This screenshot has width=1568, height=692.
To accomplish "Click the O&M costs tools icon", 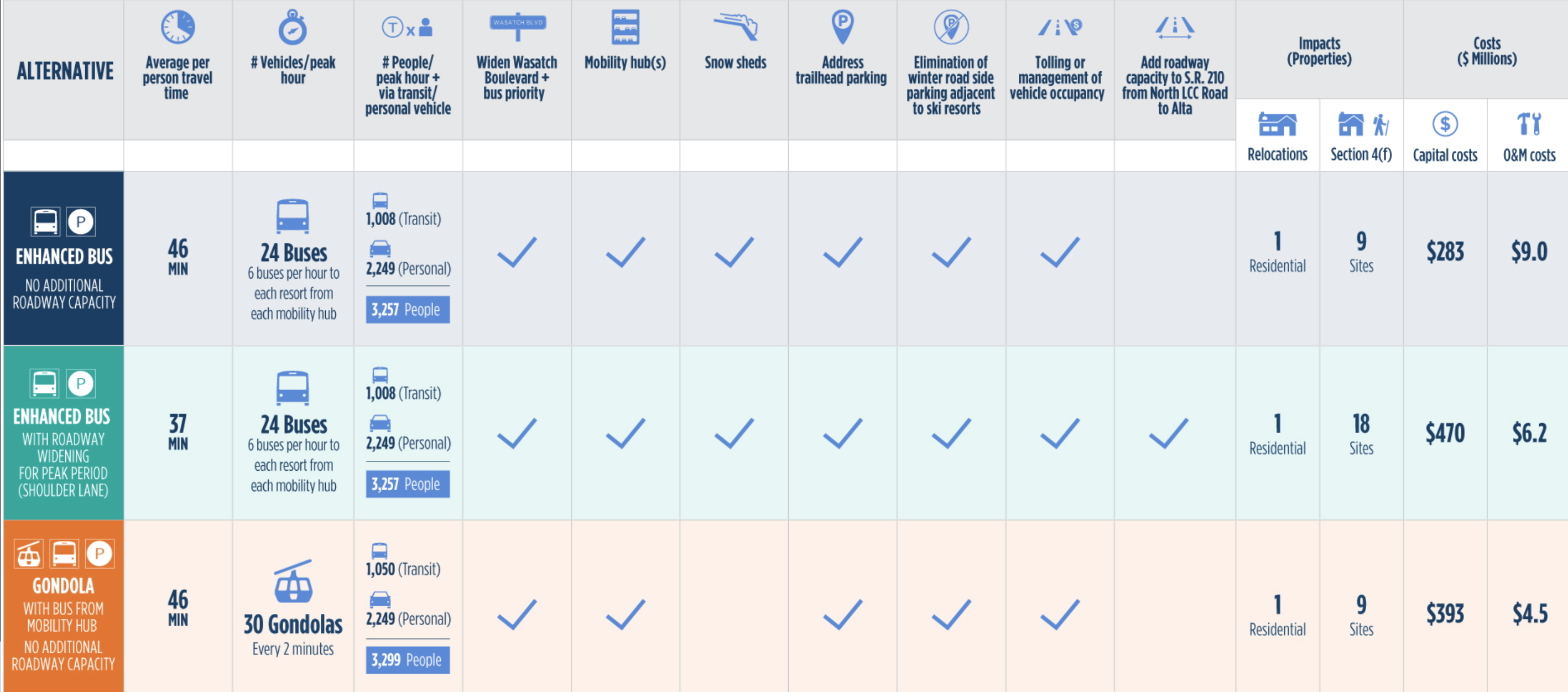I will tap(1528, 124).
